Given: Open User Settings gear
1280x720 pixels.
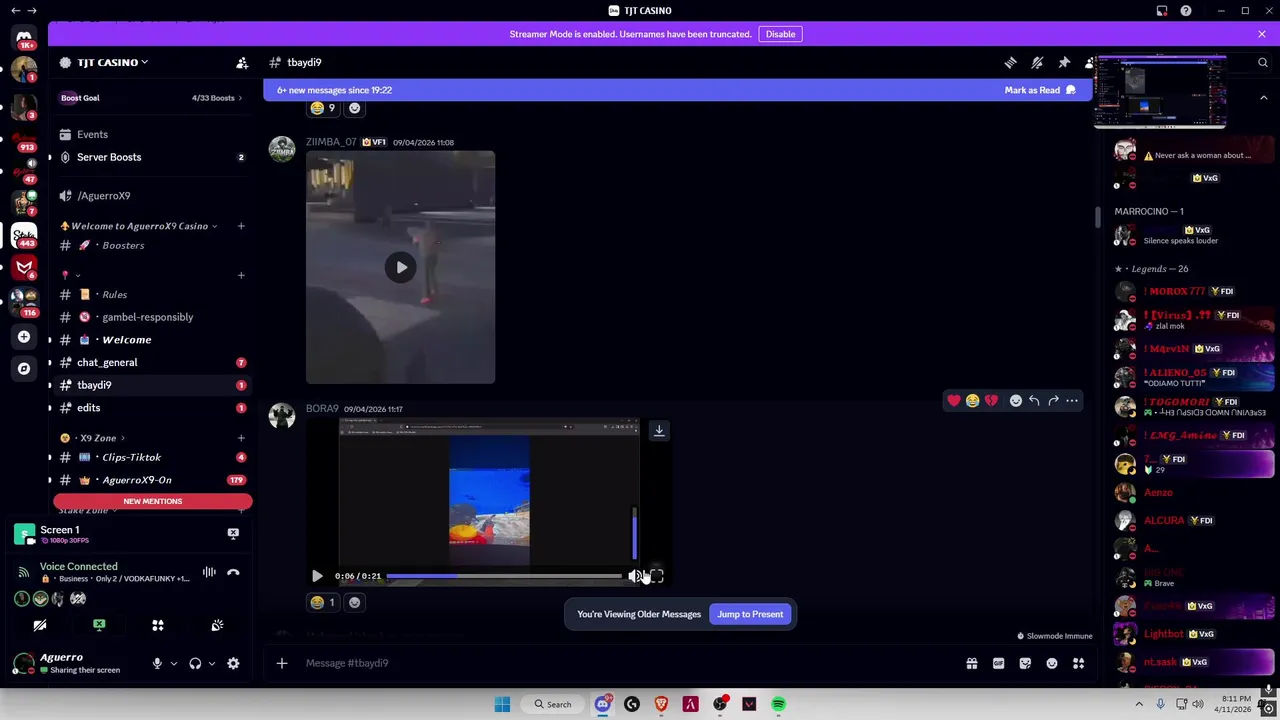Looking at the screenshot, I should pyautogui.click(x=233, y=663).
